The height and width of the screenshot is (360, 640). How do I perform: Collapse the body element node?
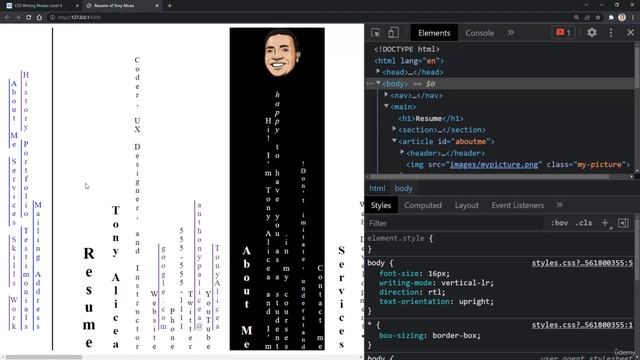click(x=378, y=83)
